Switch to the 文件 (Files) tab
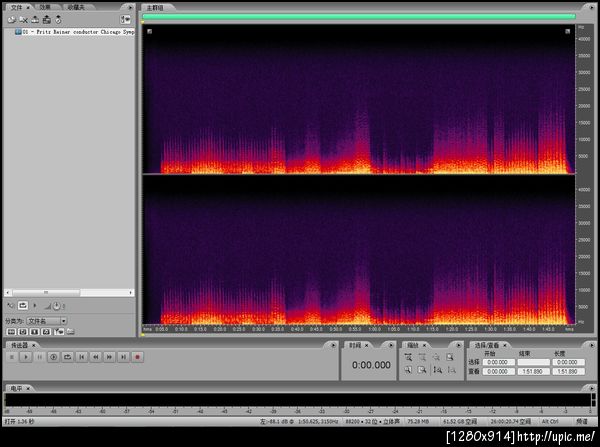This screenshot has height=447, width=600. click(x=16, y=7)
